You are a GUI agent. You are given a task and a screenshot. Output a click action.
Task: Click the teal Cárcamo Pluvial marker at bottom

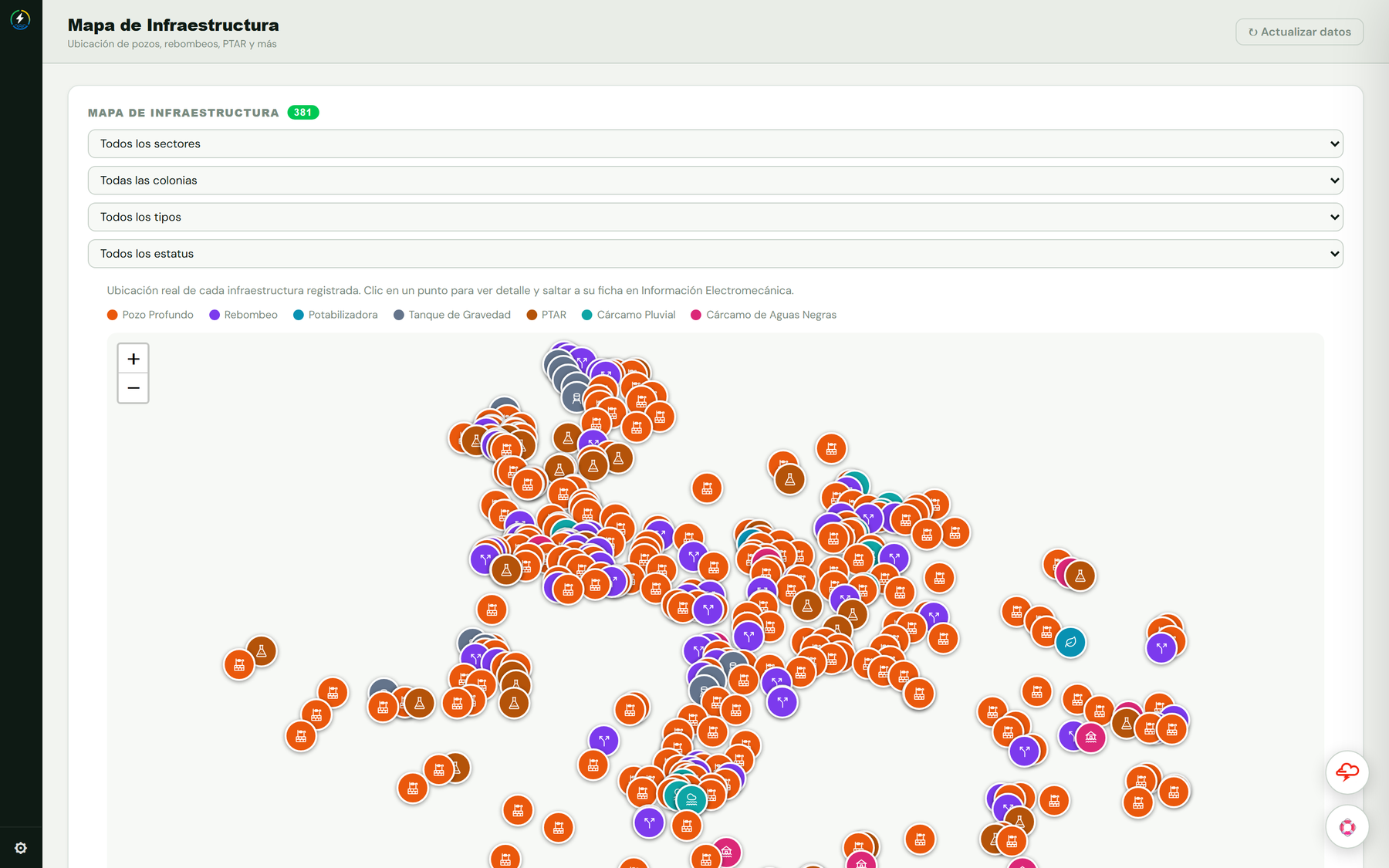tap(691, 799)
